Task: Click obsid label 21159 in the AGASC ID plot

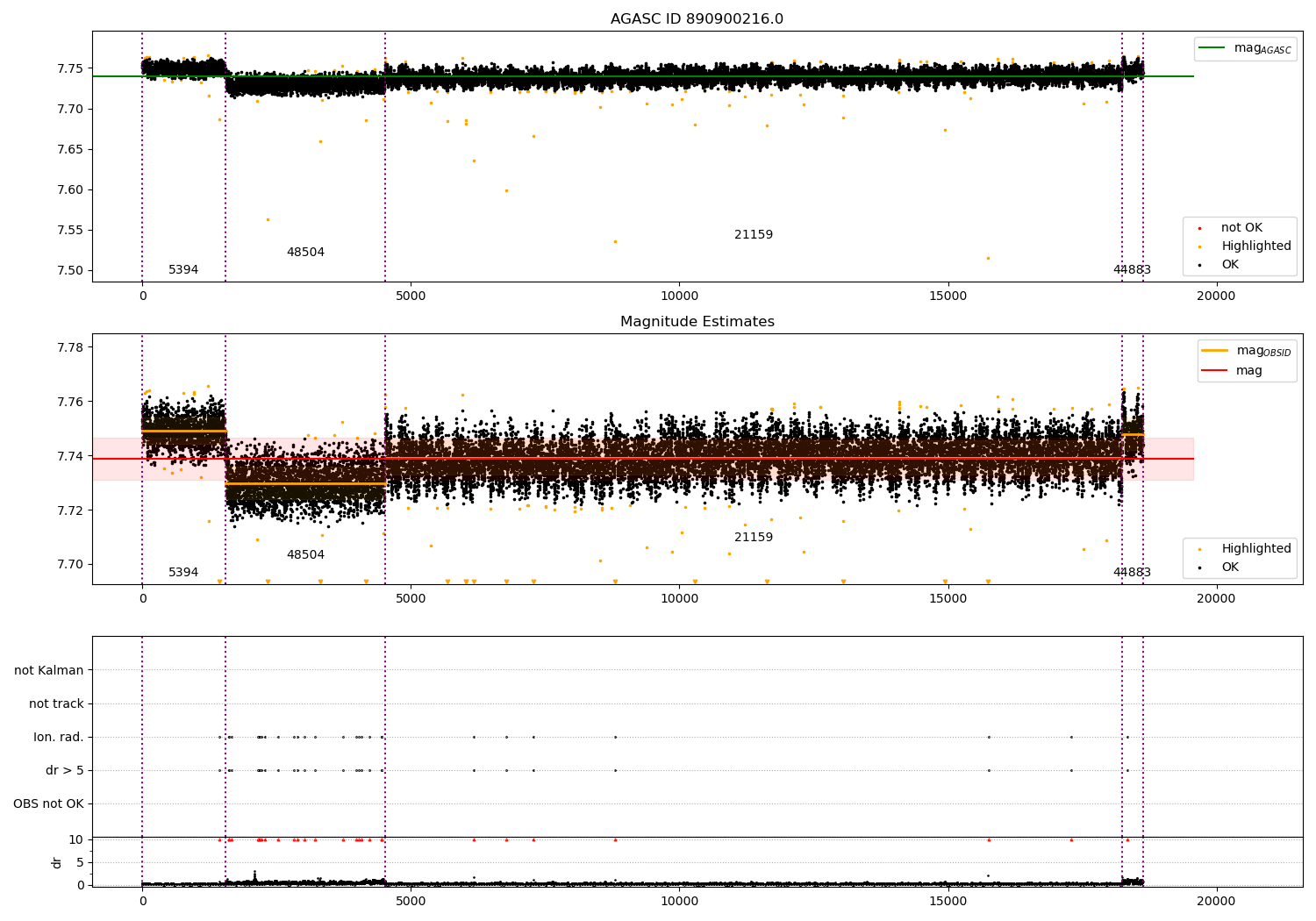Action: [754, 235]
